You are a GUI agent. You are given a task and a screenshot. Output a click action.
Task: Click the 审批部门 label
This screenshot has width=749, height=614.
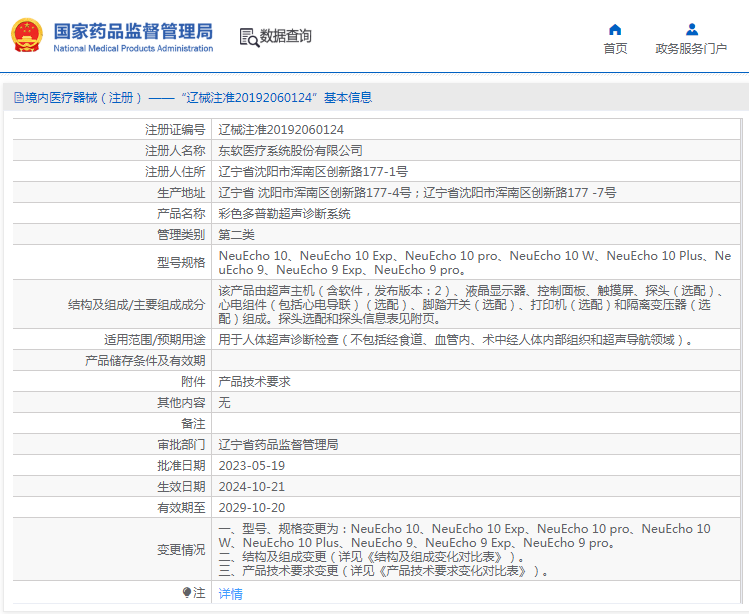[x=181, y=445]
